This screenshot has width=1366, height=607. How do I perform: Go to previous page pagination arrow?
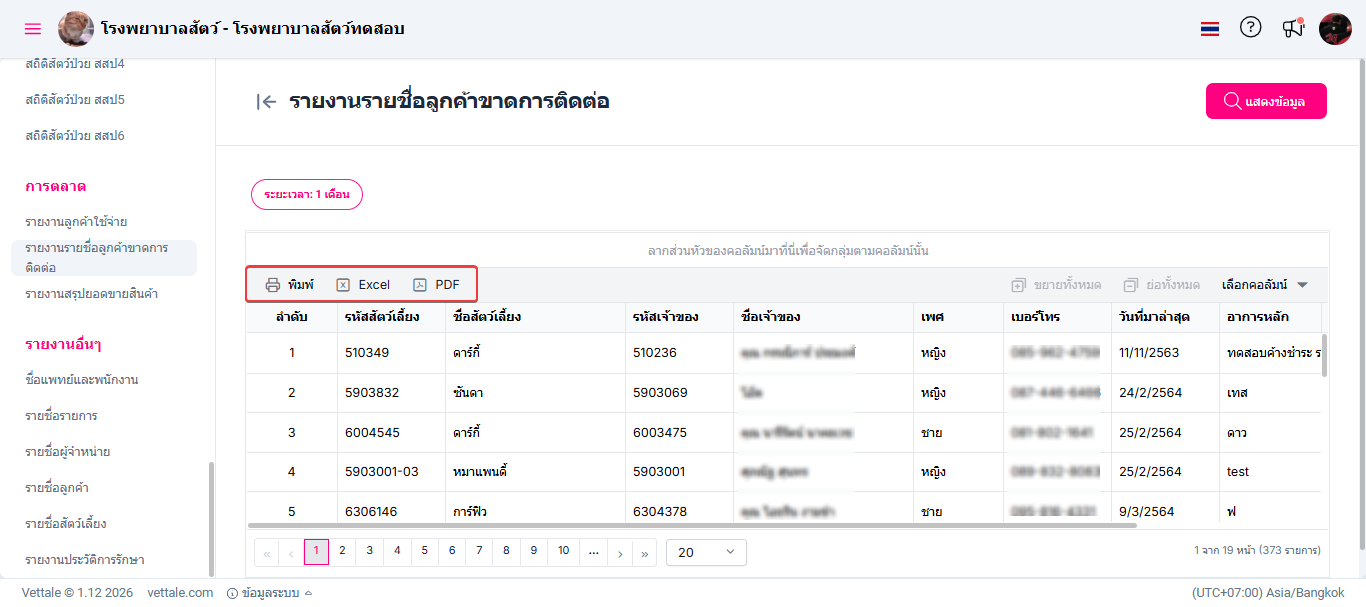pos(291,552)
